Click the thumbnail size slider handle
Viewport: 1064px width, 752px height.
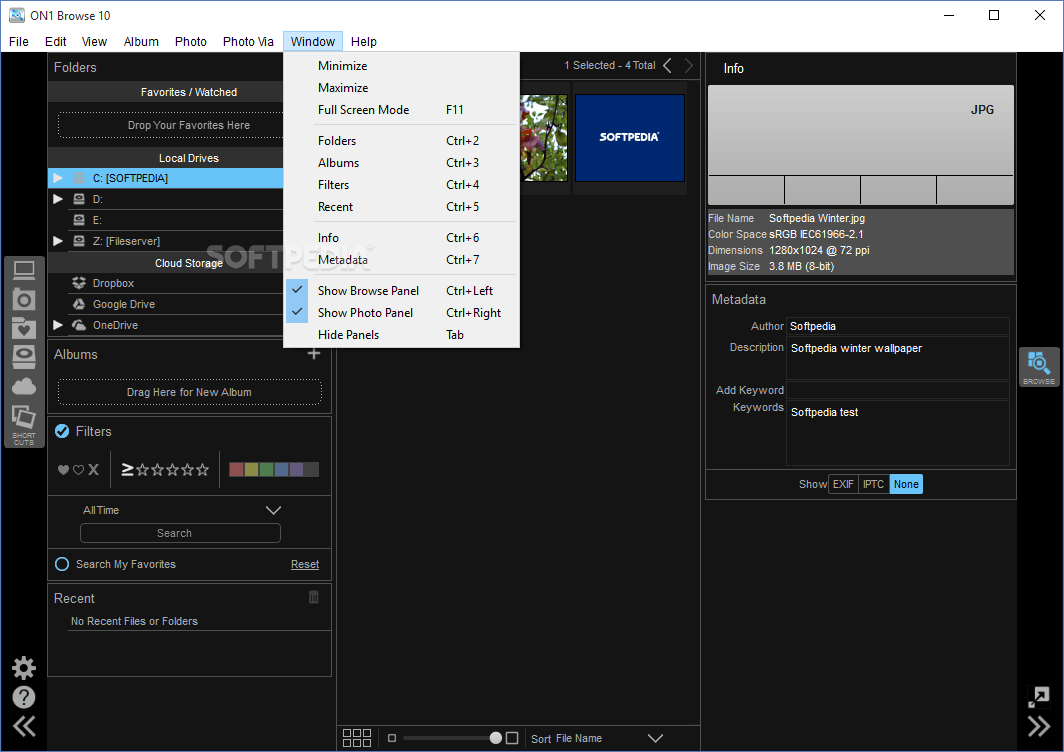click(x=496, y=738)
